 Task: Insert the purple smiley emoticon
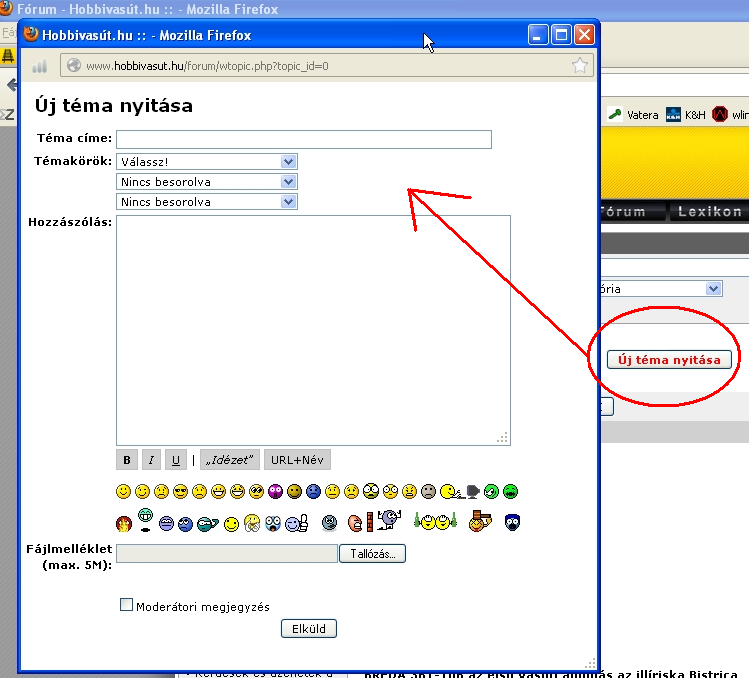[275, 491]
